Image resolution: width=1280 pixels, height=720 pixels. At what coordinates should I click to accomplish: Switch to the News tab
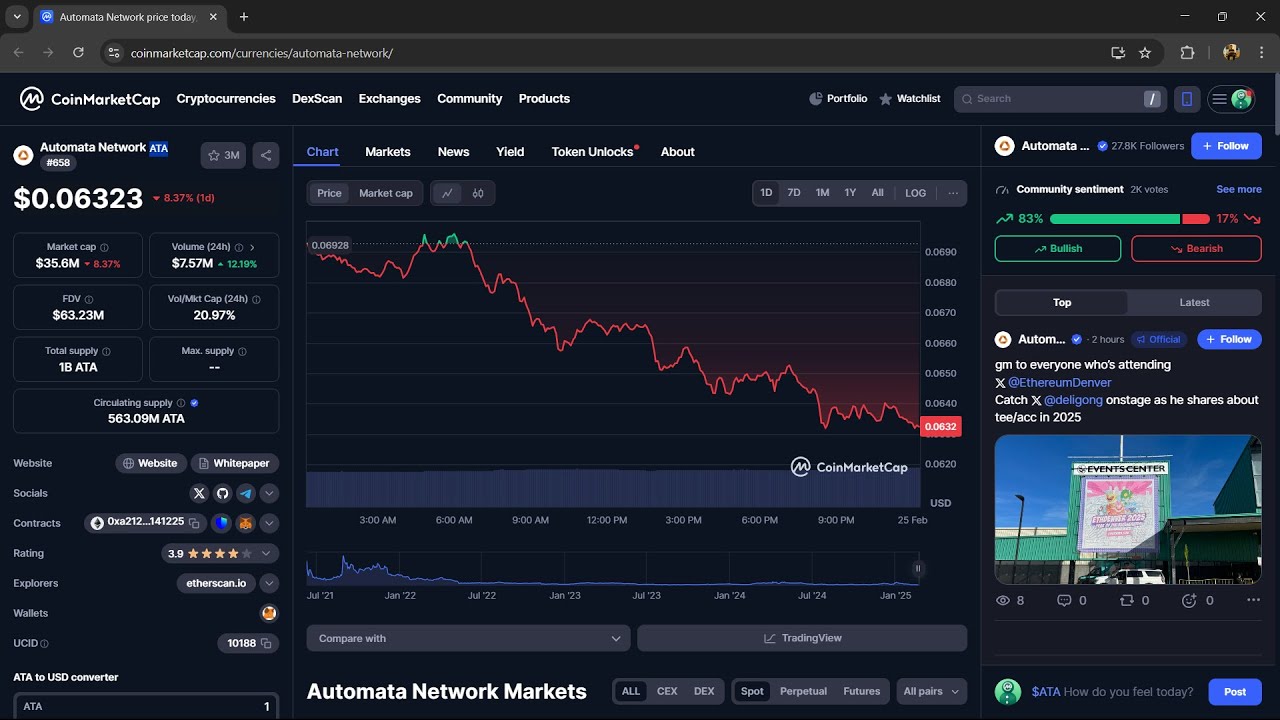(x=453, y=152)
